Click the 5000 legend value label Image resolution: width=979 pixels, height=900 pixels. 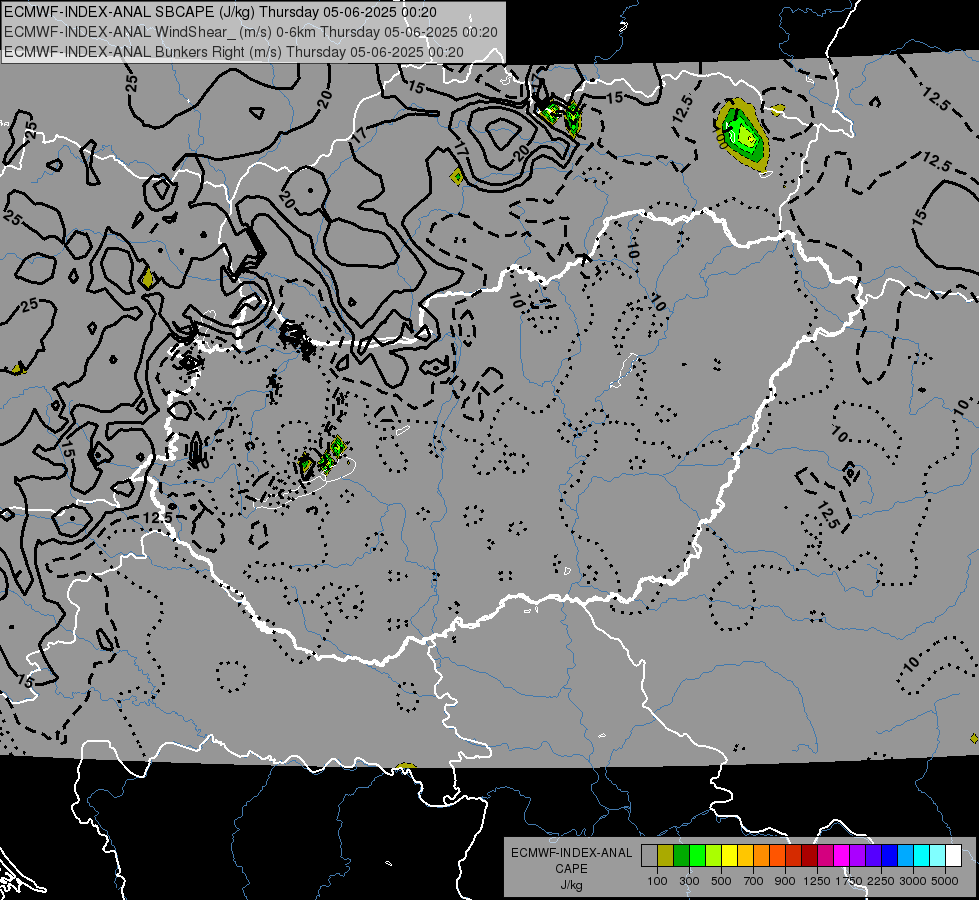[944, 881]
